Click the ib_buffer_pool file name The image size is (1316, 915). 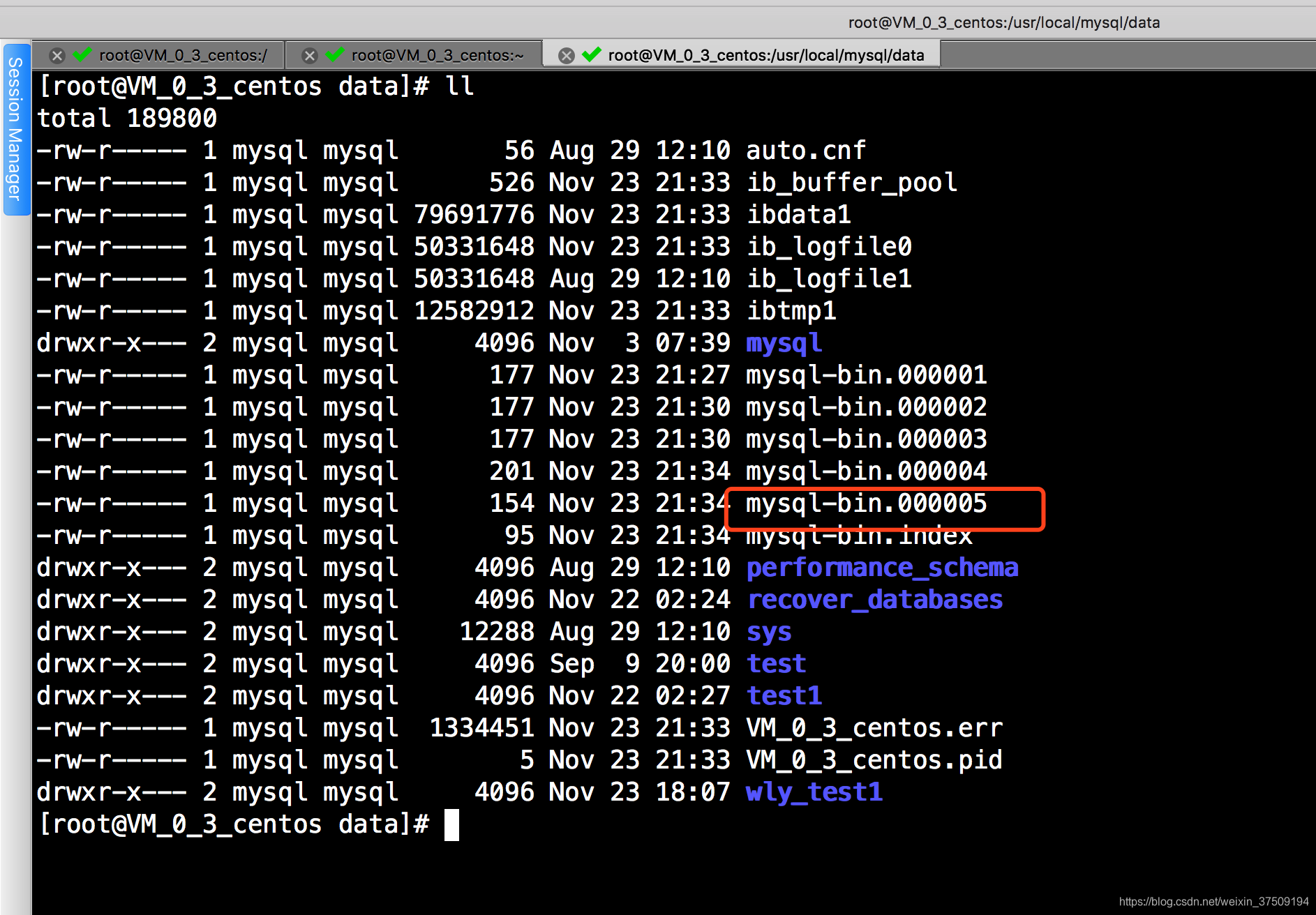click(x=851, y=182)
